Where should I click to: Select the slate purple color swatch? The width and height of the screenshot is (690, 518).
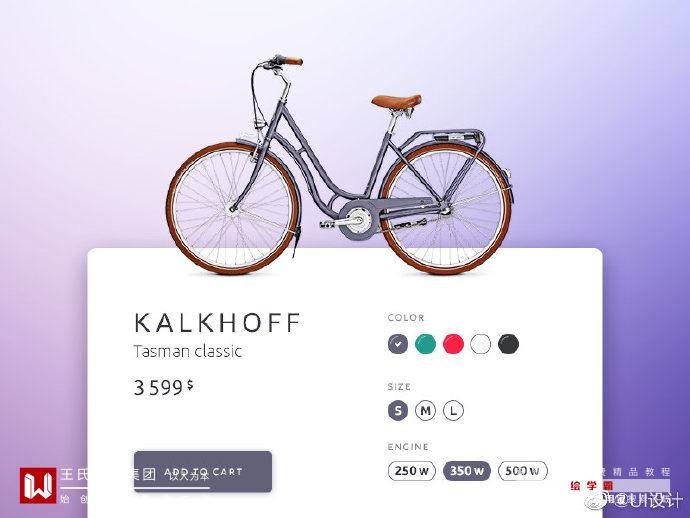(x=398, y=344)
